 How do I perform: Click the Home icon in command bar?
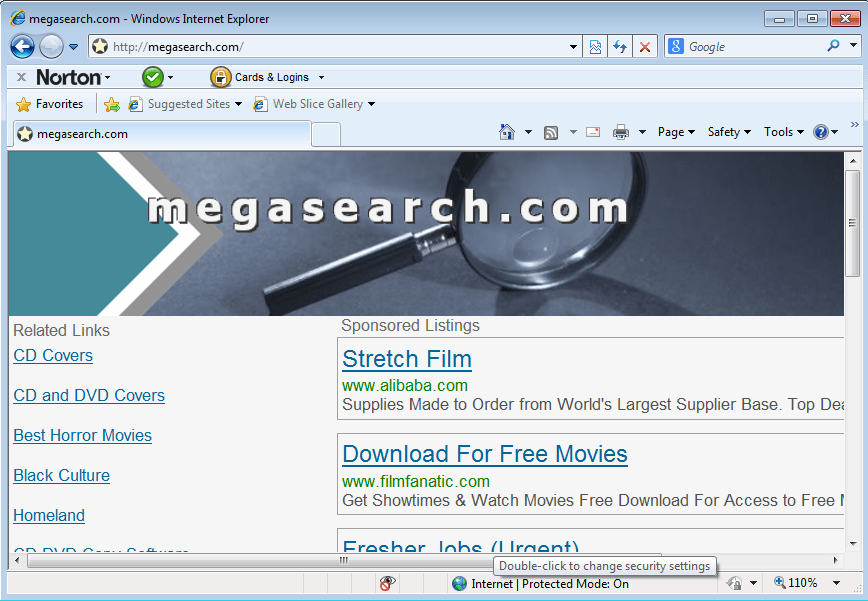[507, 132]
